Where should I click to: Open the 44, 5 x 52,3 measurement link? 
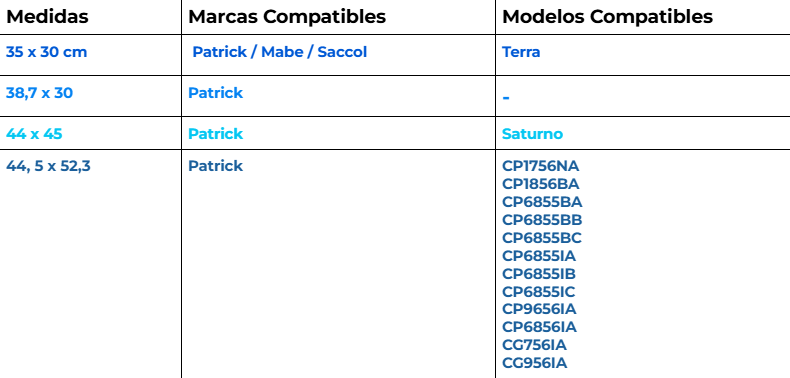(x=48, y=166)
